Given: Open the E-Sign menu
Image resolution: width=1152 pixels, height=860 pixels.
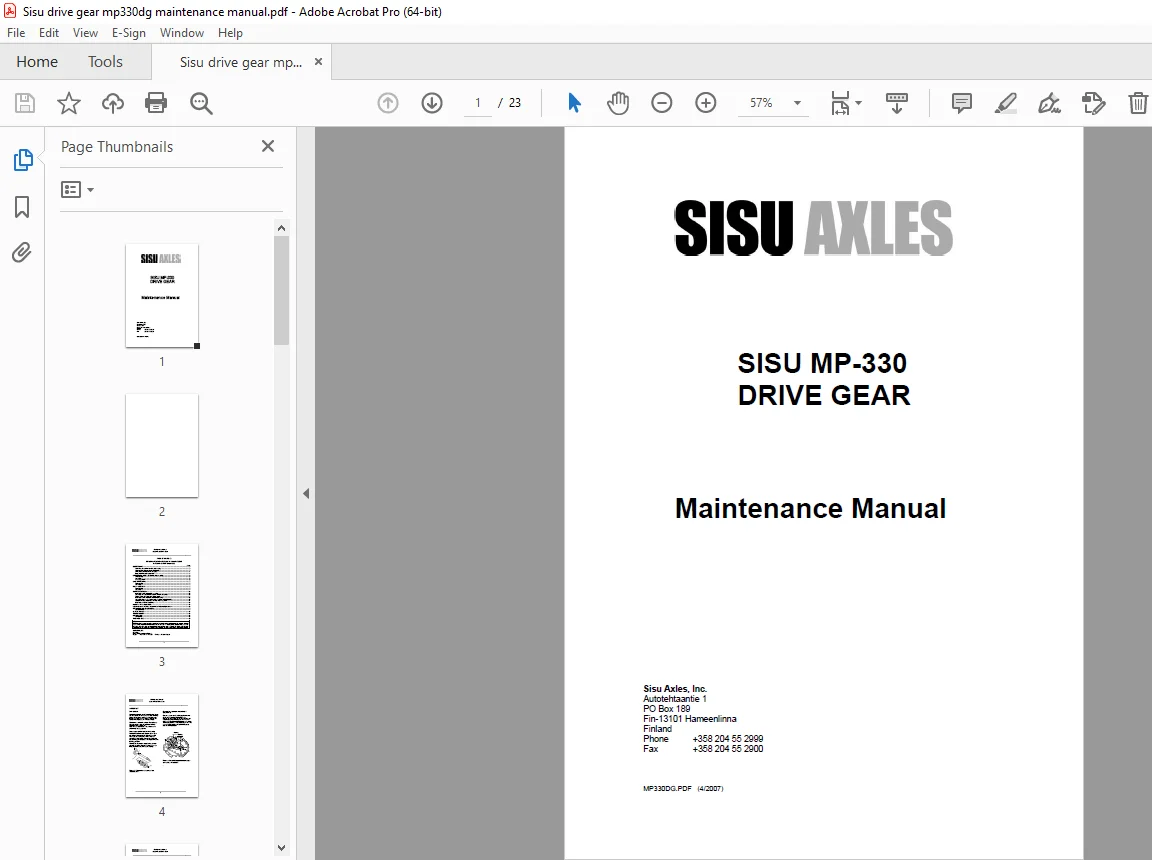Looking at the screenshot, I should point(129,33).
